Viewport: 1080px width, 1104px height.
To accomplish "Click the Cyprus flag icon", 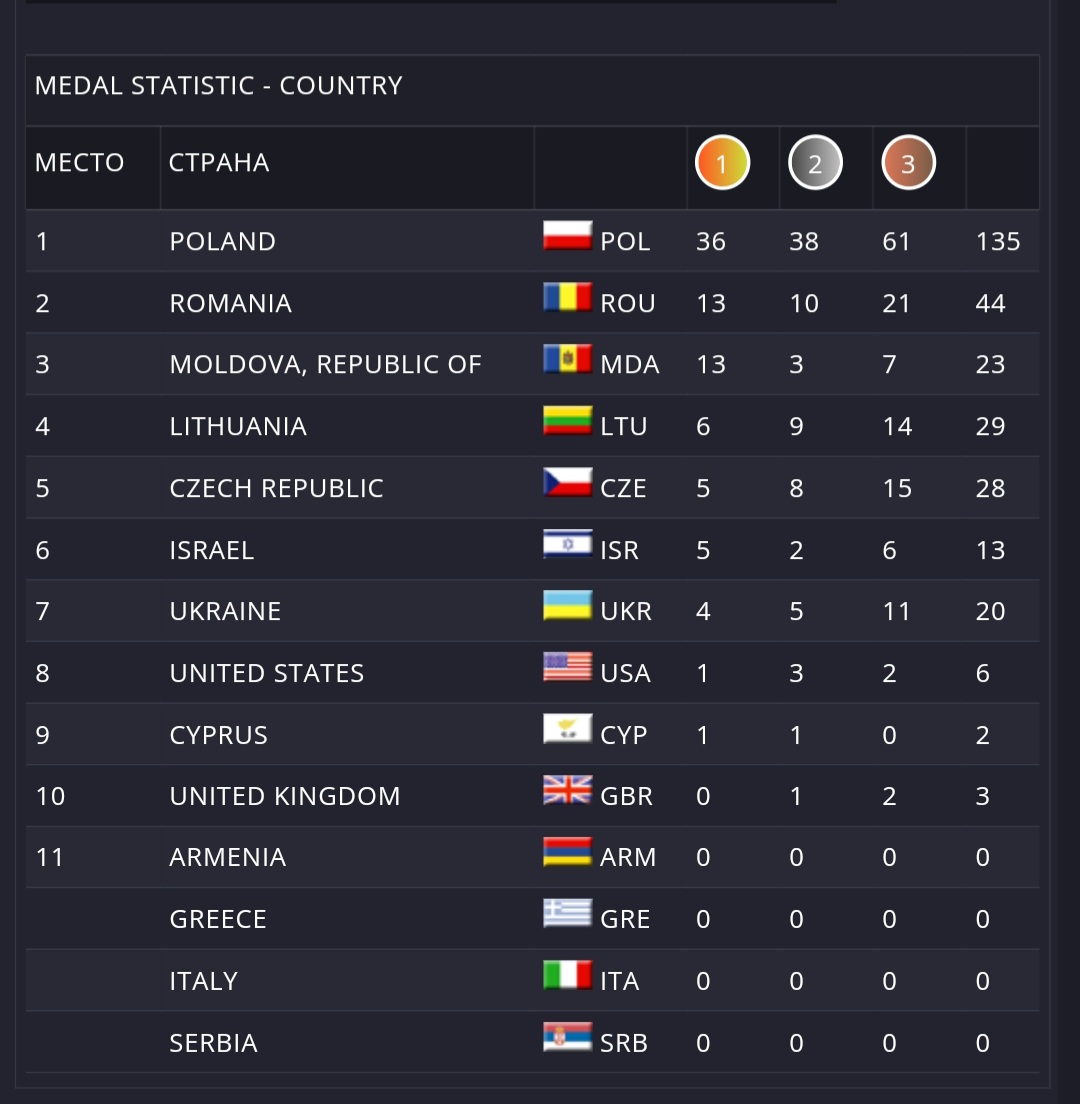I will 567,729.
